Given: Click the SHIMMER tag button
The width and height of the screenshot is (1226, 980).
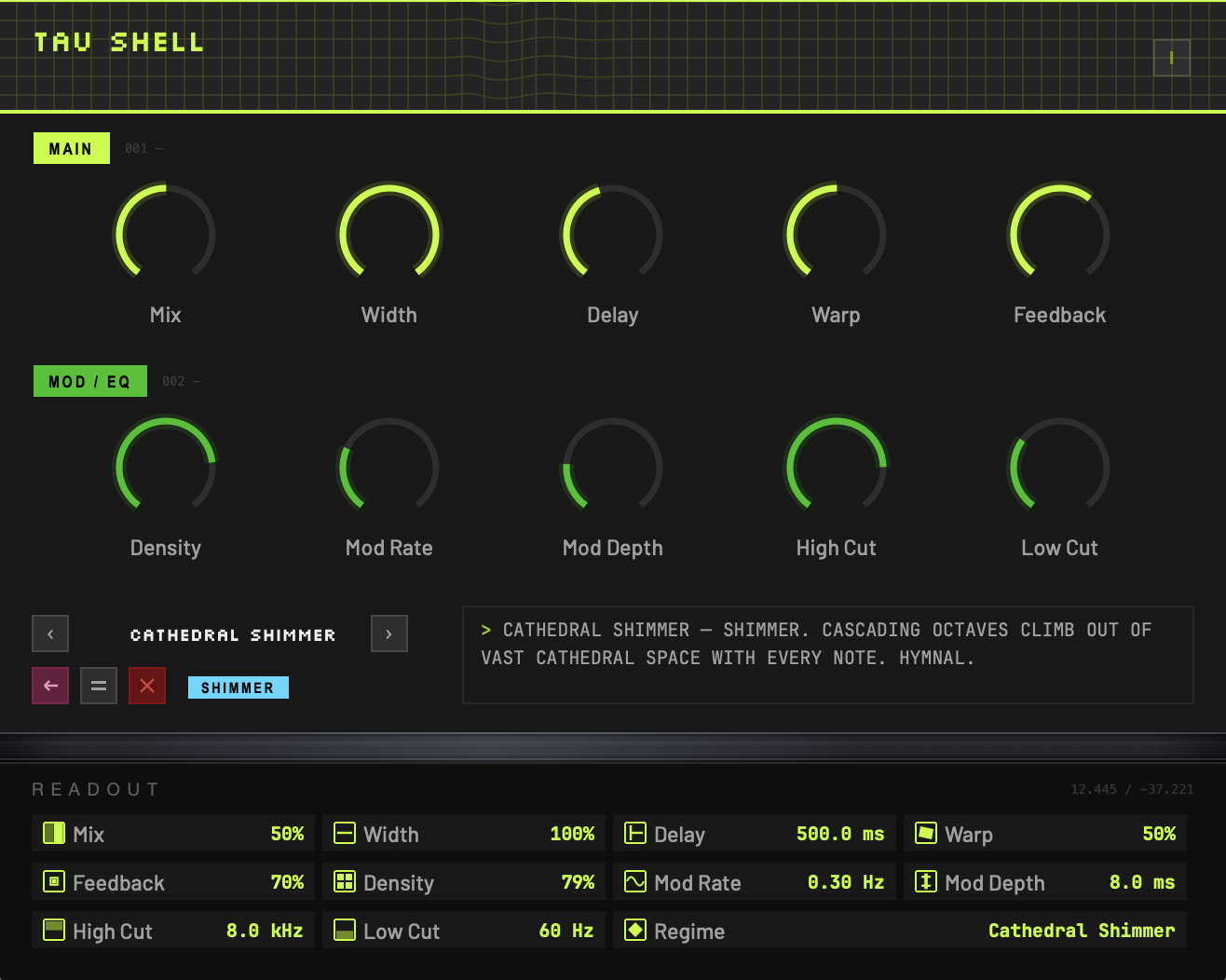Looking at the screenshot, I should click(238, 687).
